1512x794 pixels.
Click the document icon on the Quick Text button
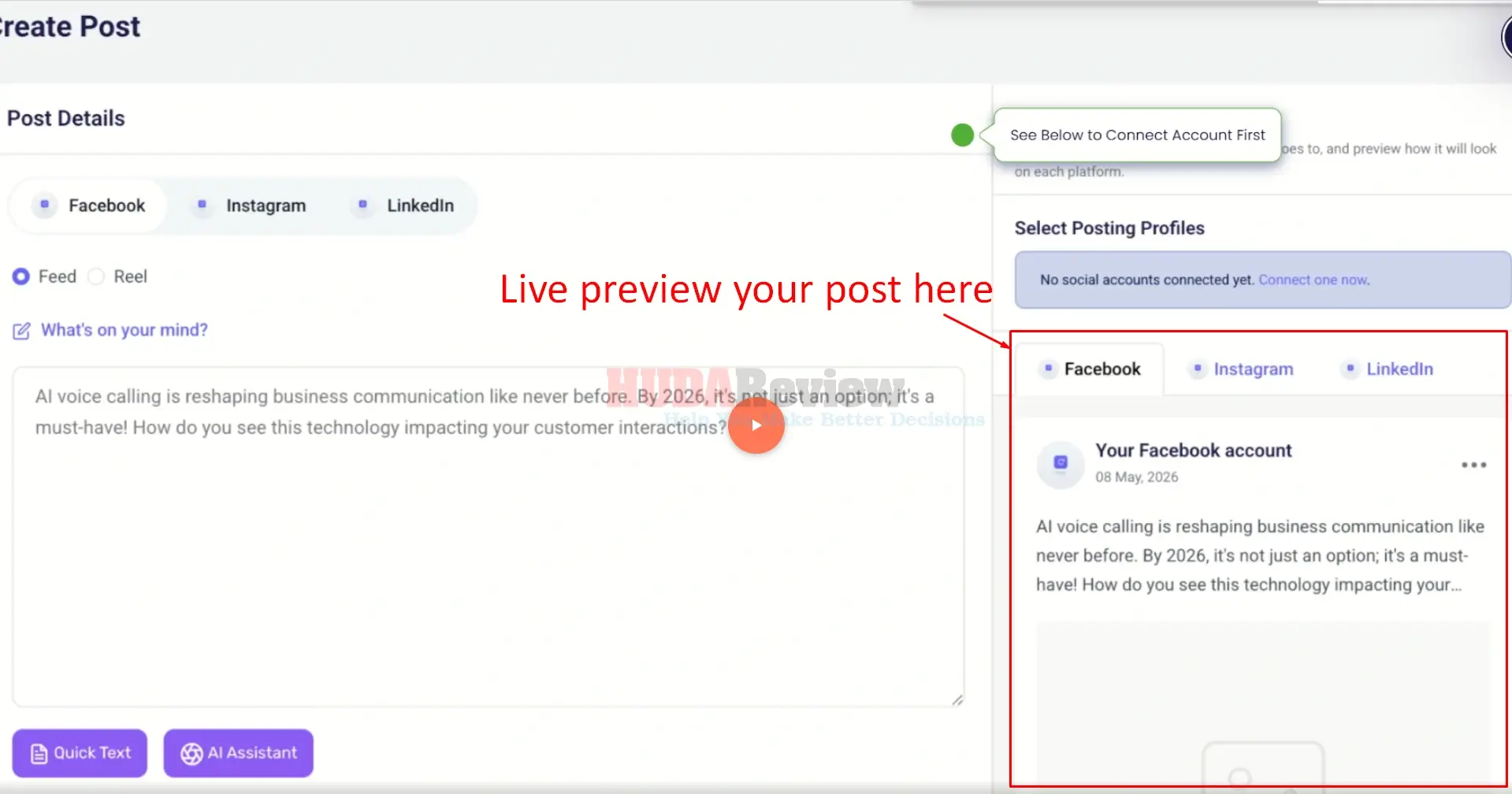pyautogui.click(x=39, y=754)
